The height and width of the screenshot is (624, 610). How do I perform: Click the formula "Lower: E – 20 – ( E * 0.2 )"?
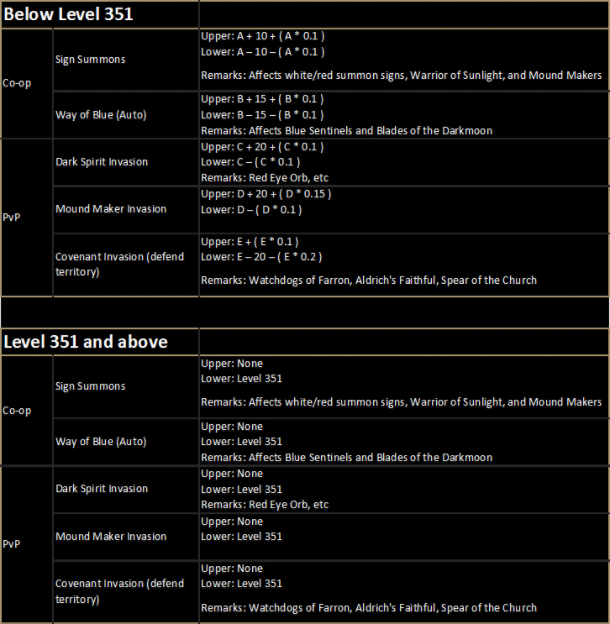pyautogui.click(x=261, y=257)
